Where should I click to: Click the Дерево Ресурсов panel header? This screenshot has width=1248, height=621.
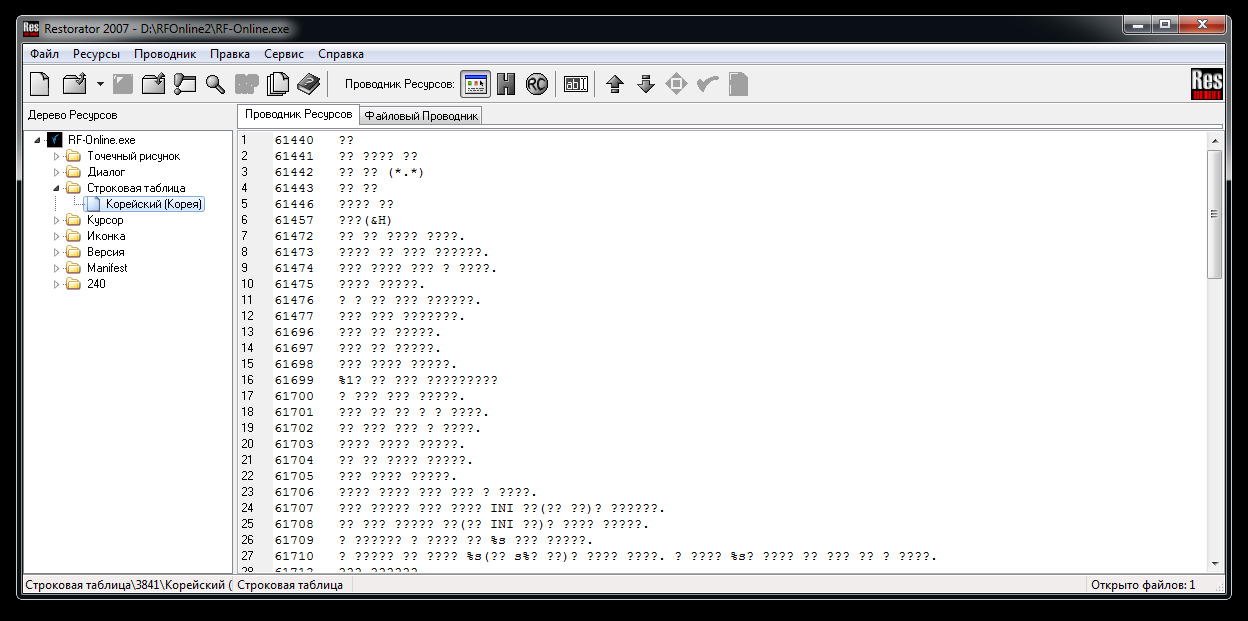72,115
